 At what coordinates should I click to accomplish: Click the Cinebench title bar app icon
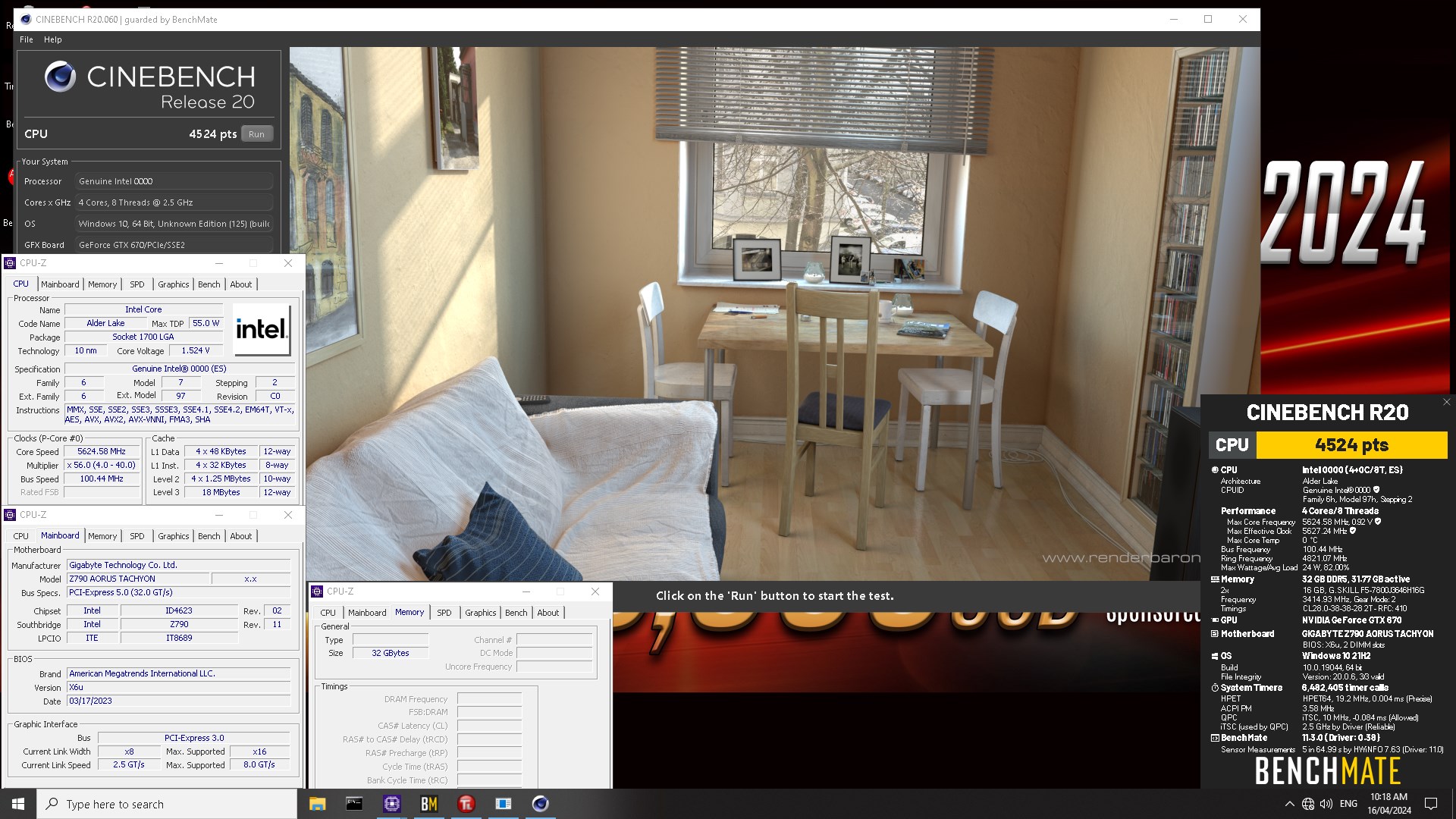(x=26, y=20)
